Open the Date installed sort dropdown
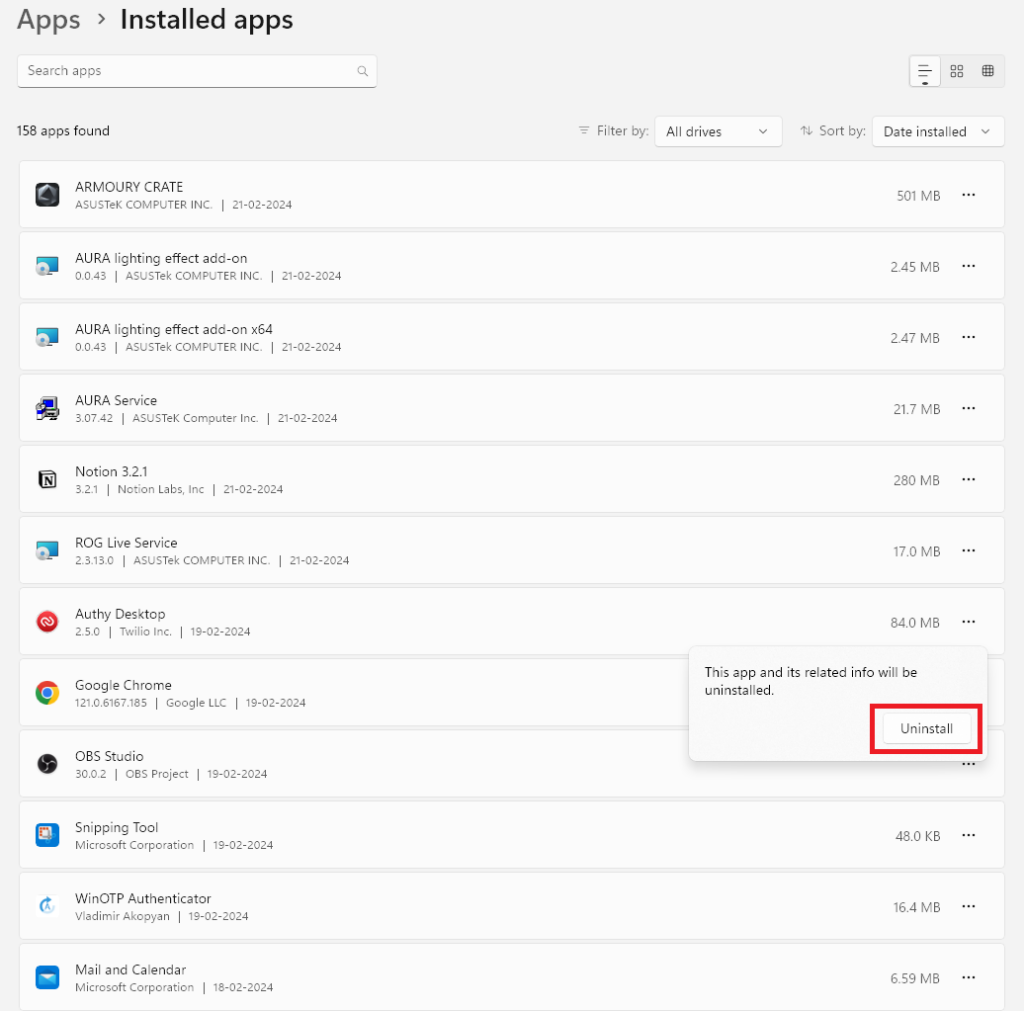Viewport: 1024px width, 1011px height. click(x=938, y=131)
